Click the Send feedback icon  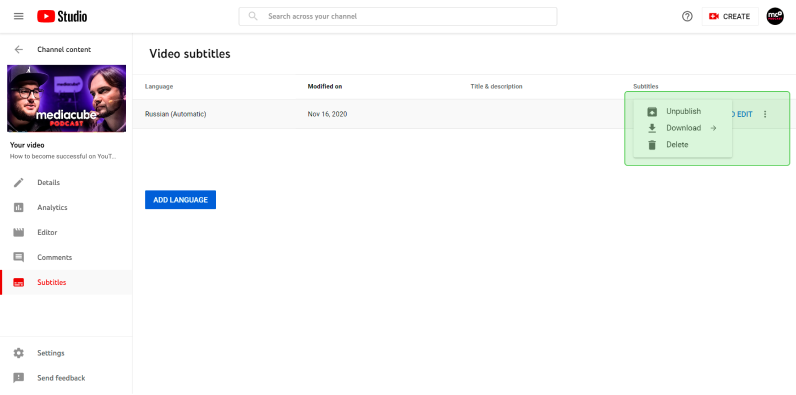pyautogui.click(x=19, y=378)
